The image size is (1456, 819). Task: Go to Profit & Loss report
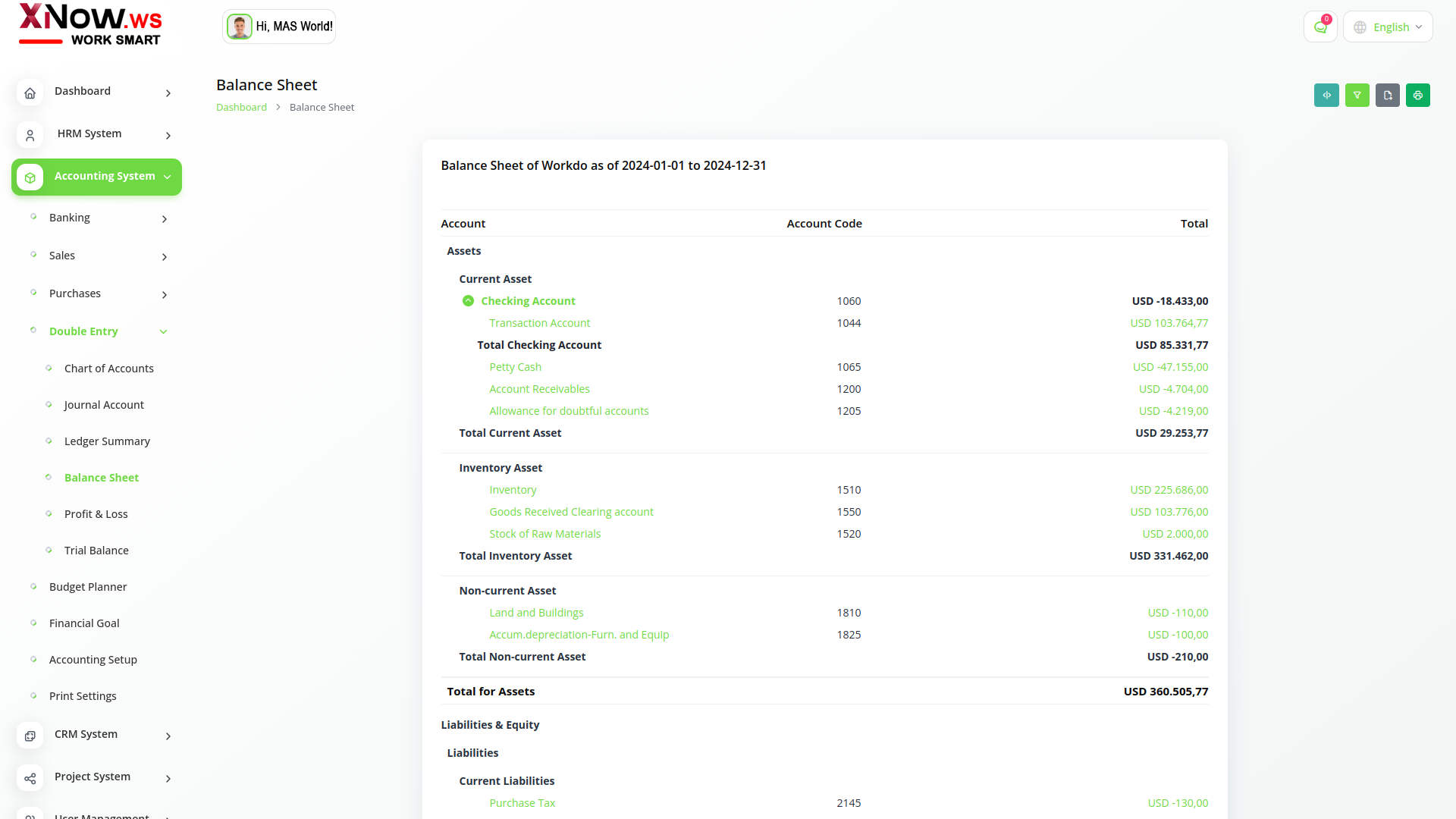96,514
